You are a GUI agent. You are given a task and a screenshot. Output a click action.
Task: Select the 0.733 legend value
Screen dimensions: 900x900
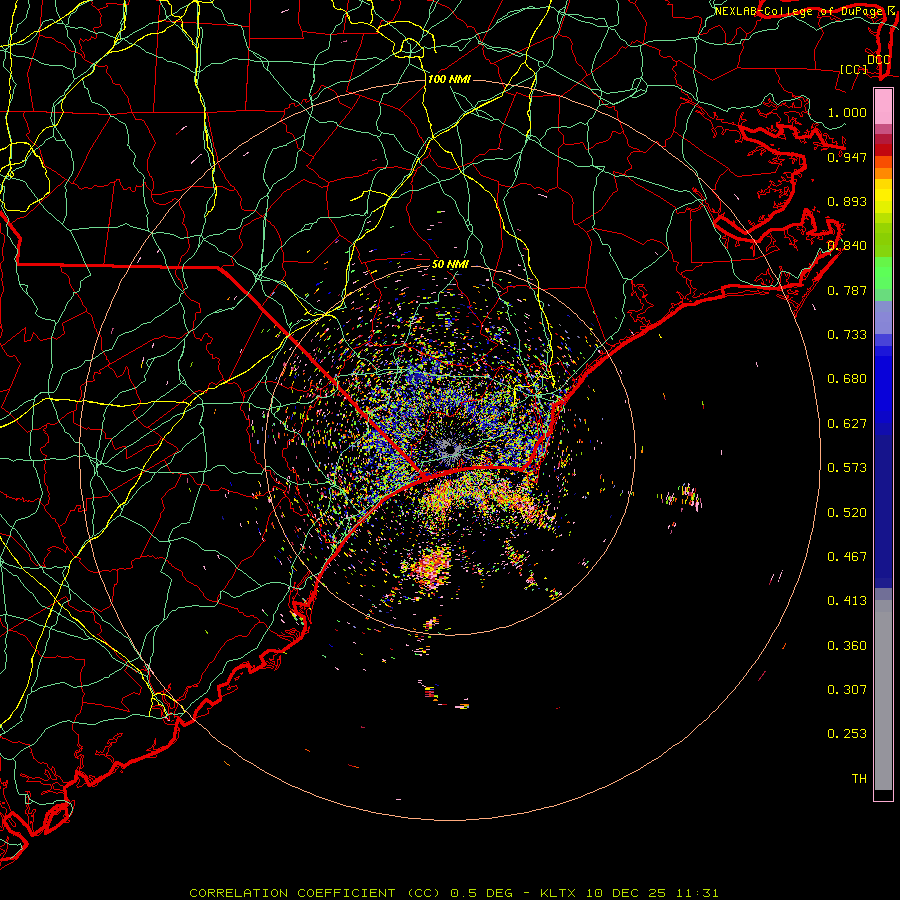point(847,335)
